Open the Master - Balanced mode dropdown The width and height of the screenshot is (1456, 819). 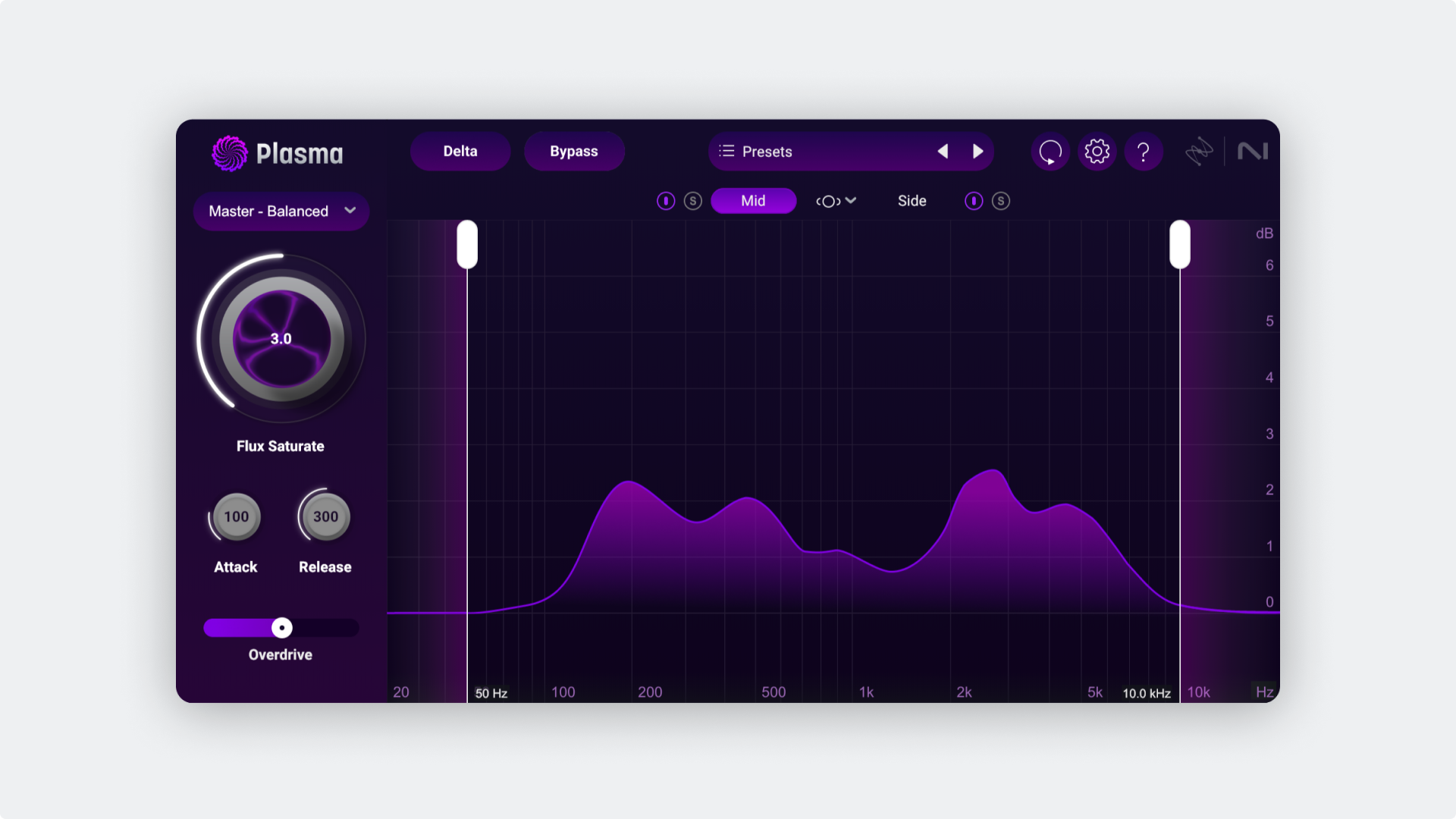[x=281, y=211]
